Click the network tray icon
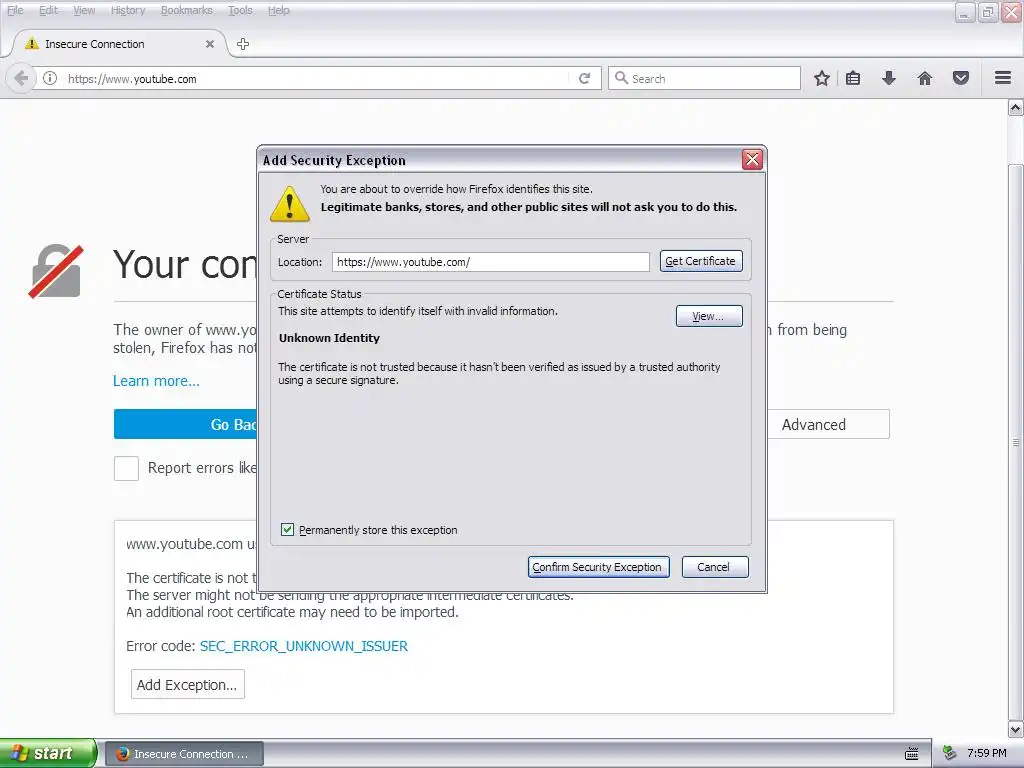Screen dimensions: 1024x768 coord(950,753)
